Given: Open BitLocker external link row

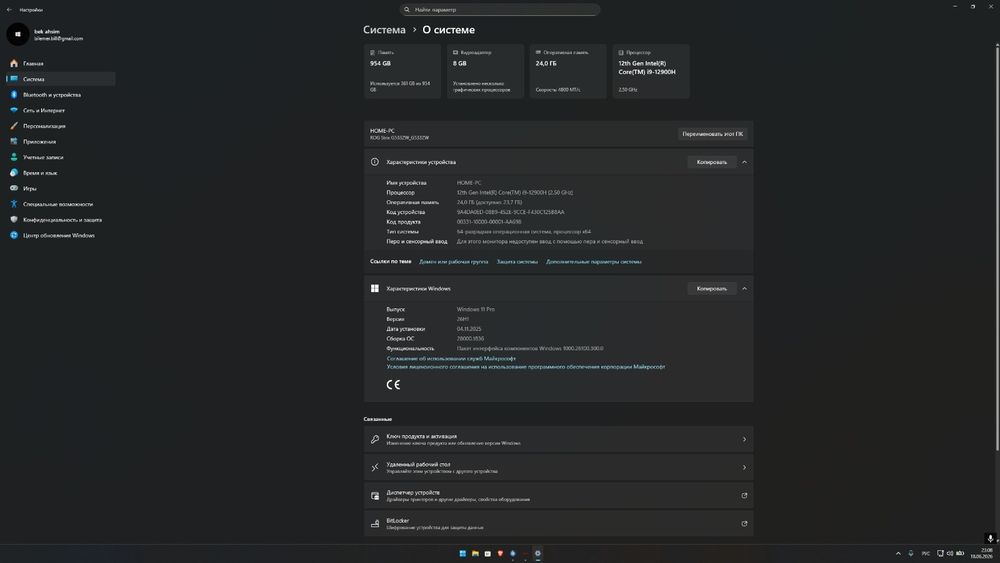Looking at the screenshot, I should point(558,523).
